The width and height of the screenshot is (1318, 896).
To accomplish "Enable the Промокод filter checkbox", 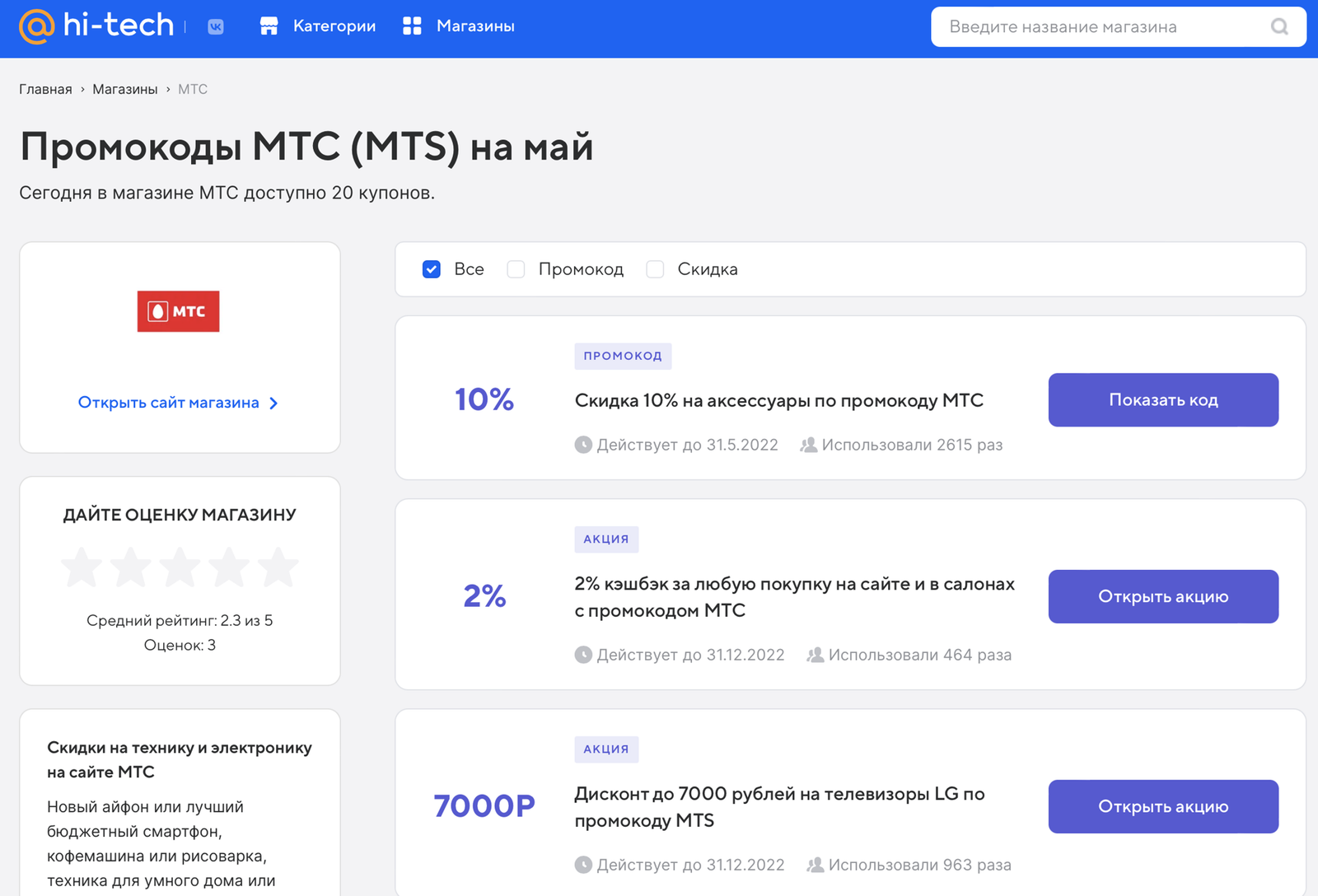I will (x=516, y=269).
